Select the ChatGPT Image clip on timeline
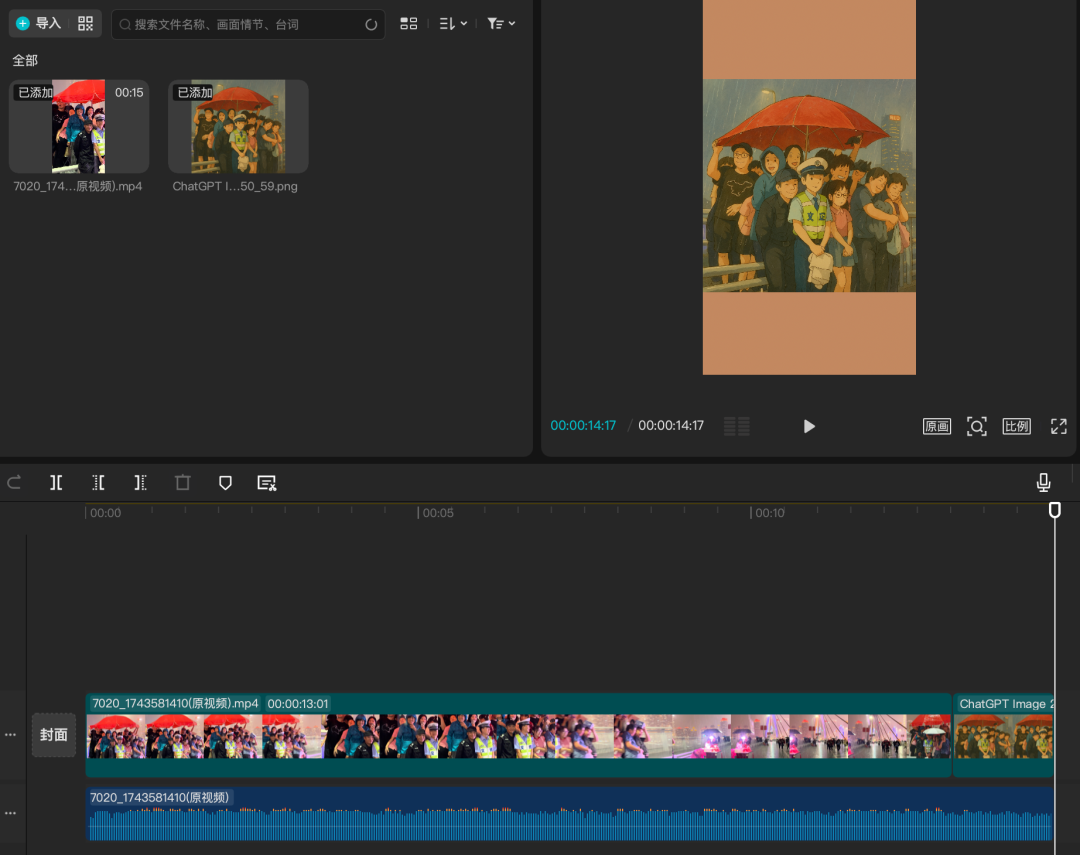 (1004, 735)
